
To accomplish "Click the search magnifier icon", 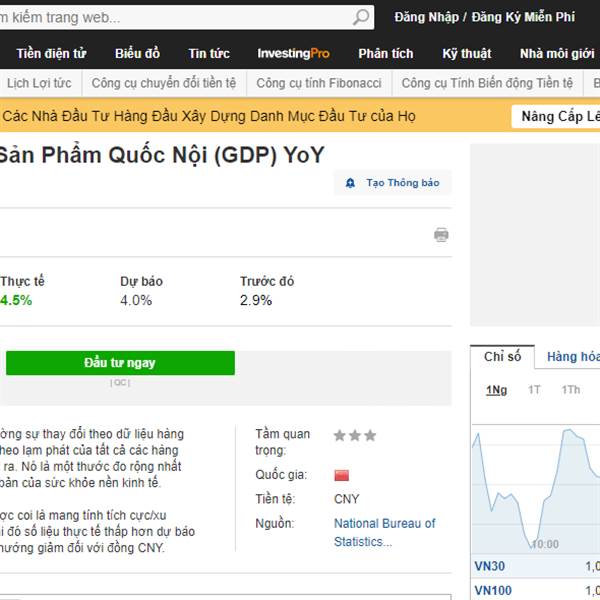I will (x=361, y=17).
